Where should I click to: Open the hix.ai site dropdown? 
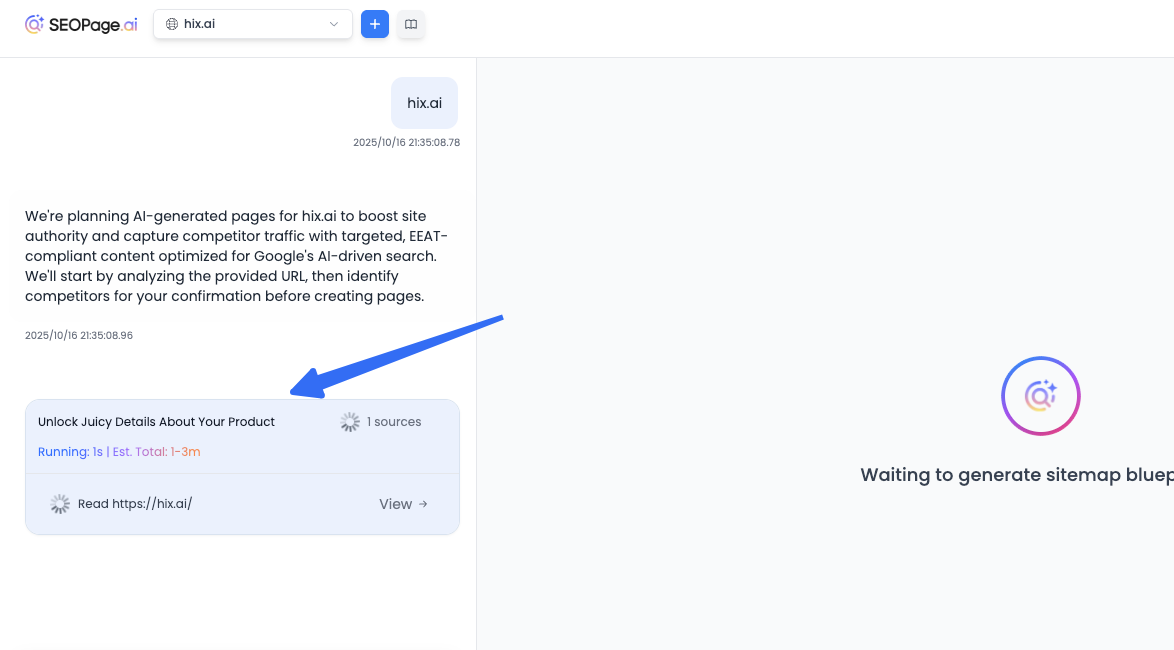tap(252, 24)
